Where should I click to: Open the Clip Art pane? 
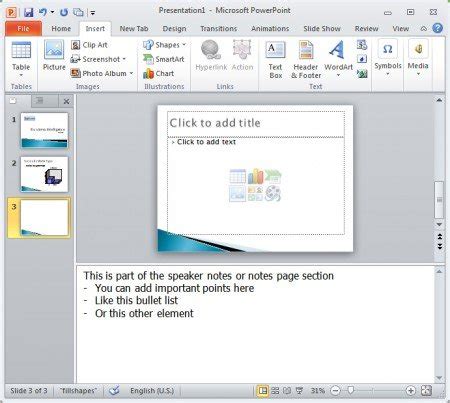[x=89, y=45]
